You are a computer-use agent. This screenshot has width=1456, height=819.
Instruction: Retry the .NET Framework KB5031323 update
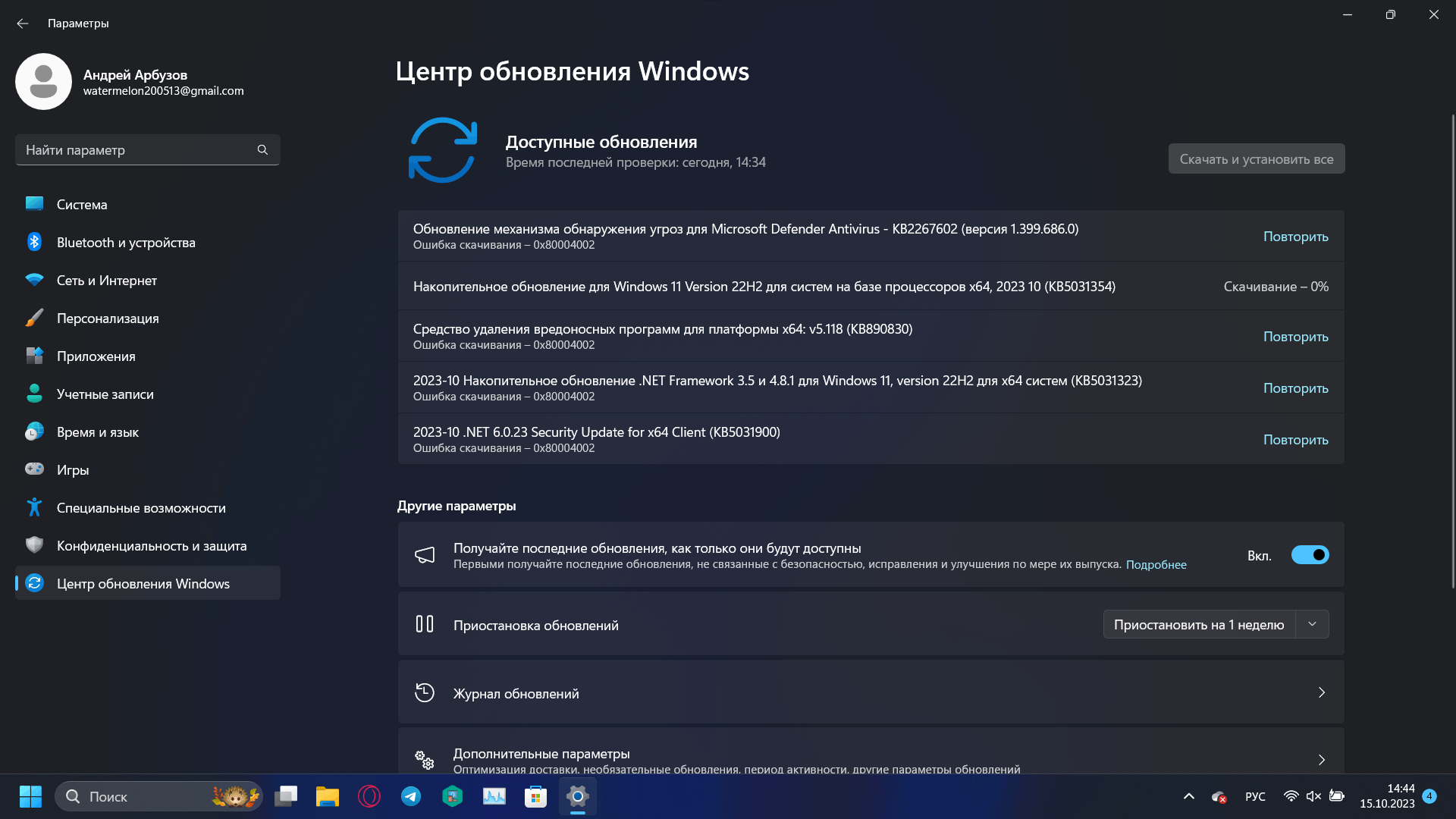(x=1295, y=388)
